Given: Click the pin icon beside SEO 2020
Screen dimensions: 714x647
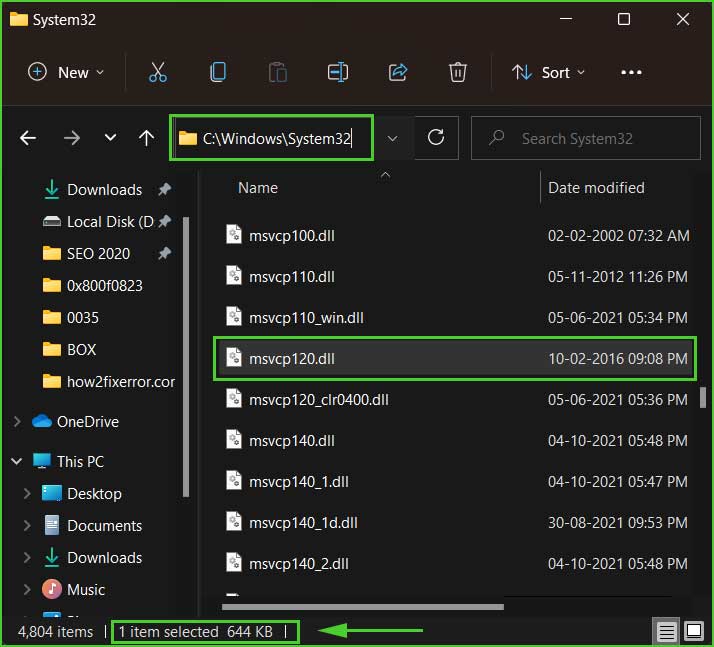Looking at the screenshot, I should [x=164, y=253].
